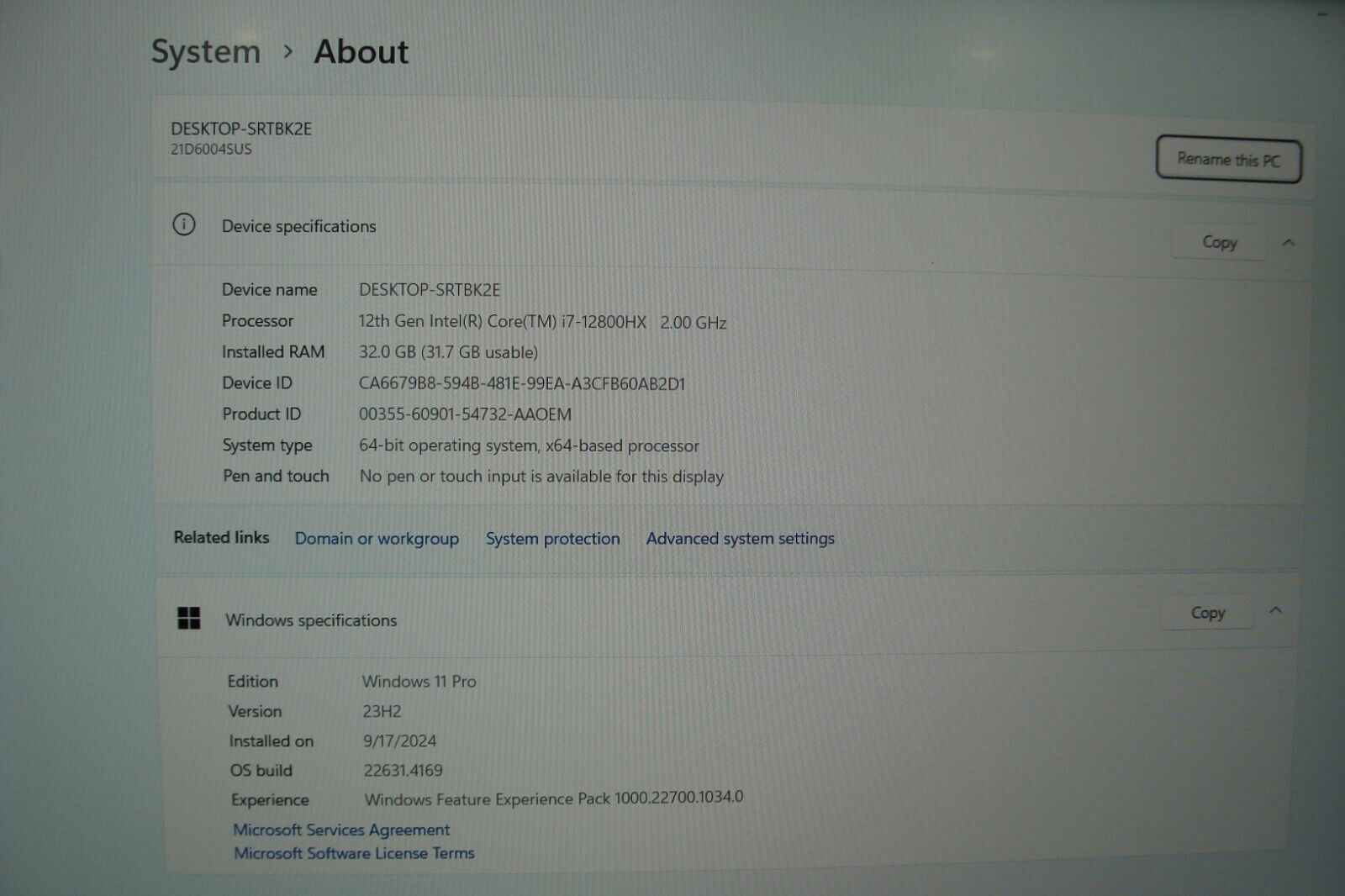Click the Device name label
This screenshot has height=896, width=1345.
coord(270,290)
